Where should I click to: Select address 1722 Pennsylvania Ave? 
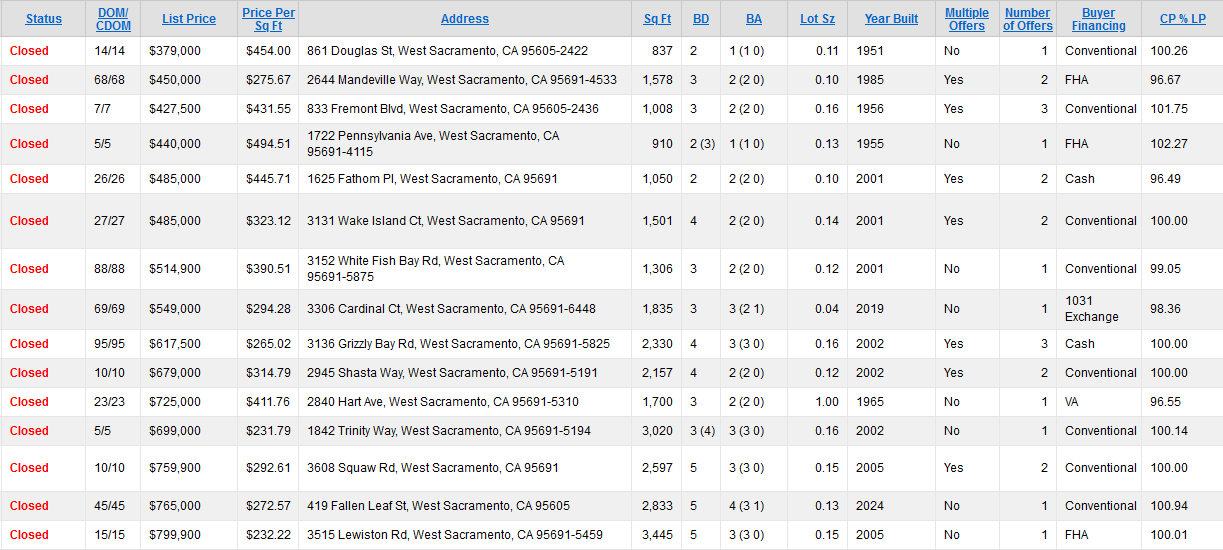[433, 144]
